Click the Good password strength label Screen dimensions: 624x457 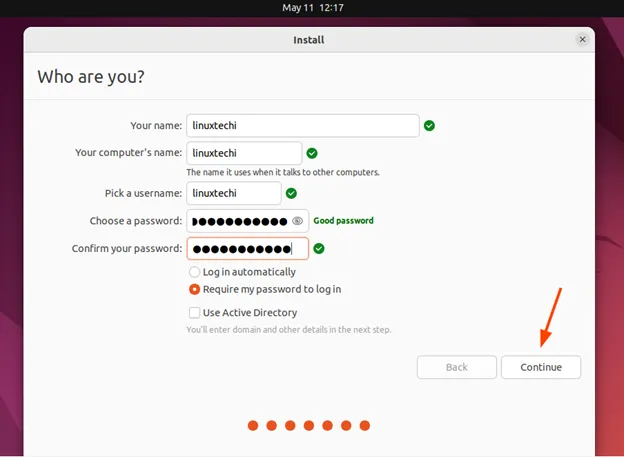(343, 221)
